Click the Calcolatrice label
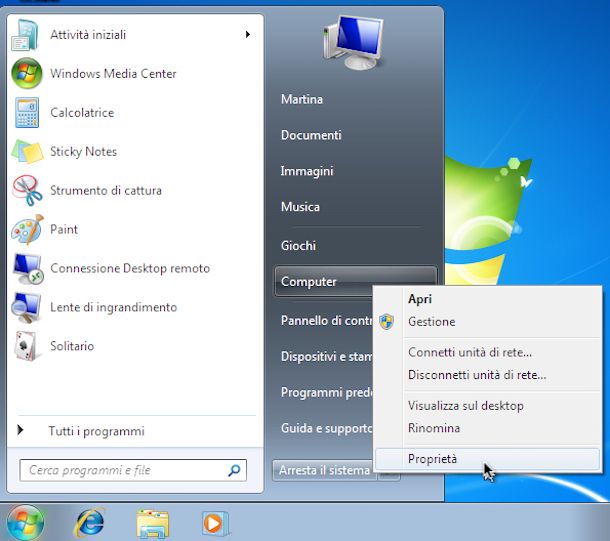The height and width of the screenshot is (541, 610). [x=82, y=112]
